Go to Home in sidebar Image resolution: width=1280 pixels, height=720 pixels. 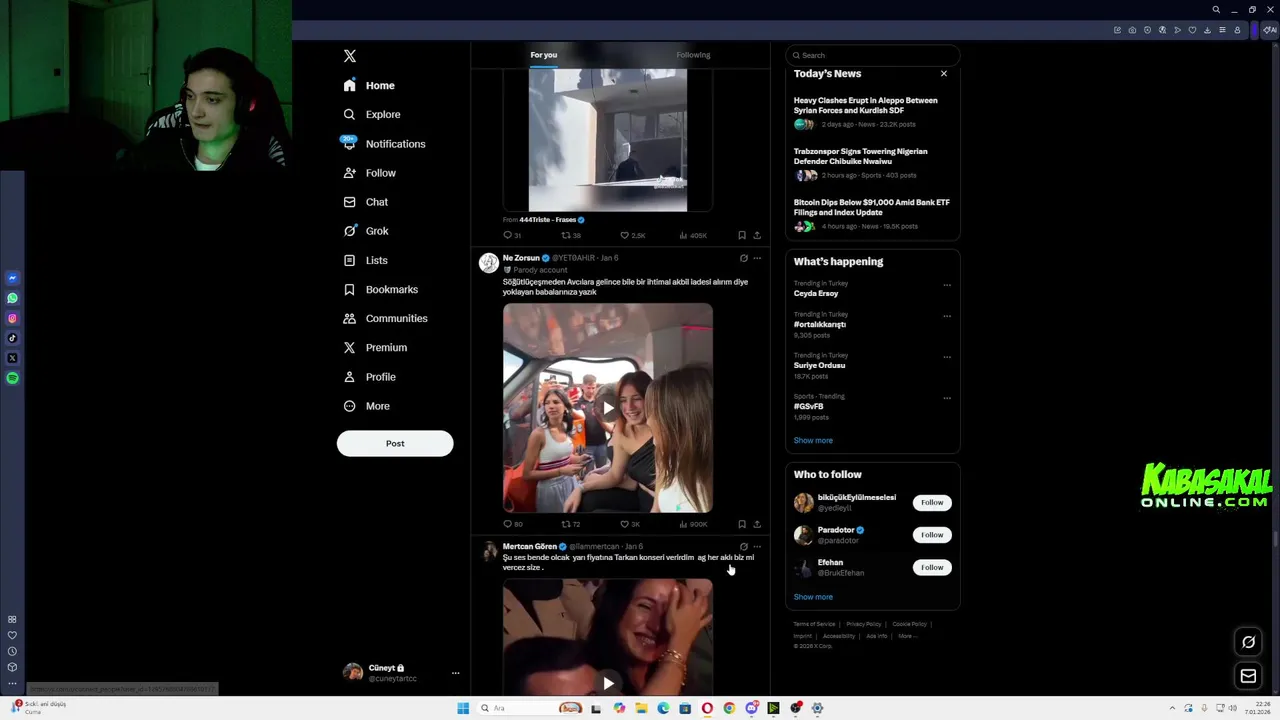pos(369,86)
